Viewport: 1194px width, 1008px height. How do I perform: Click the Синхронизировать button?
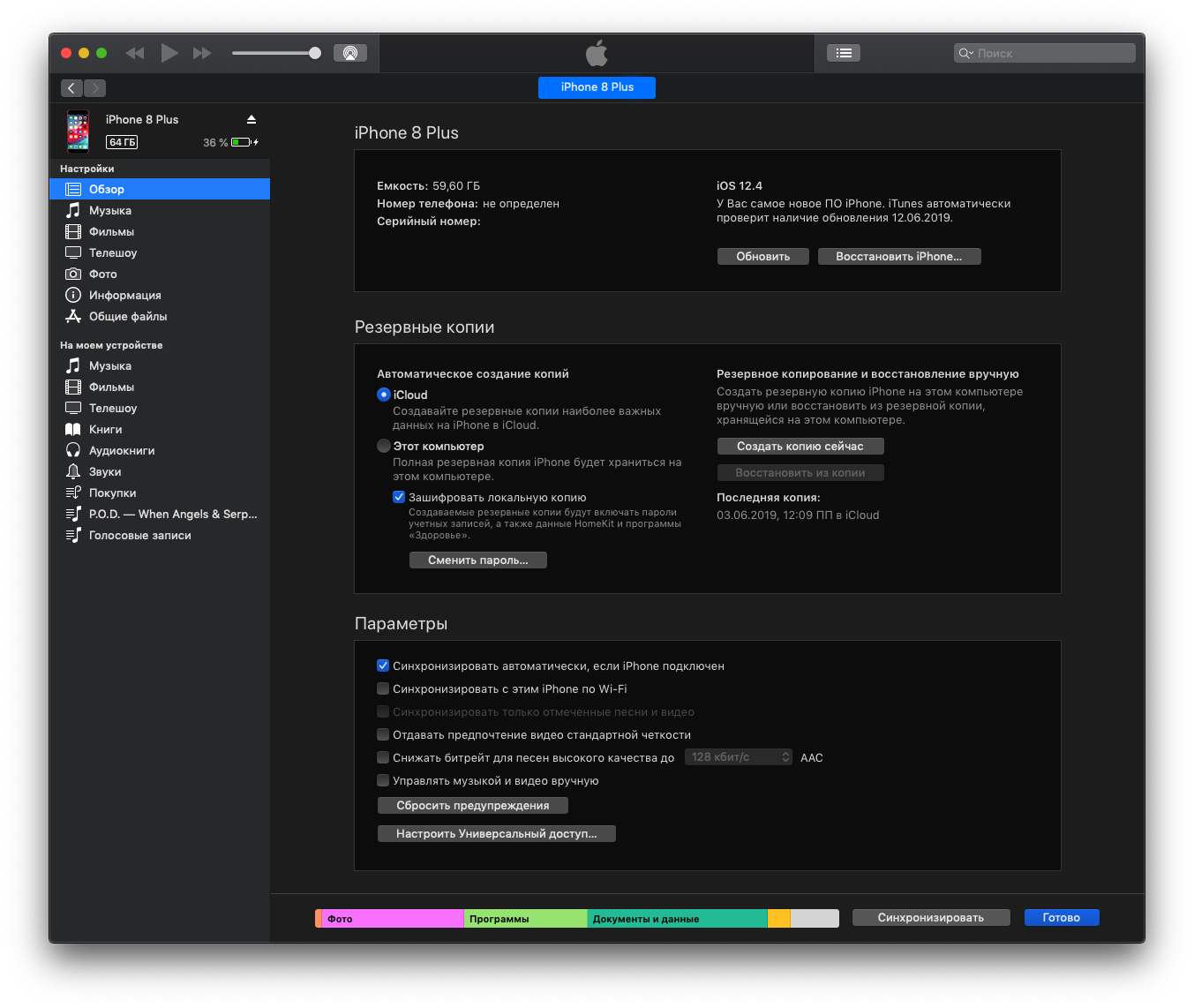coord(930,918)
